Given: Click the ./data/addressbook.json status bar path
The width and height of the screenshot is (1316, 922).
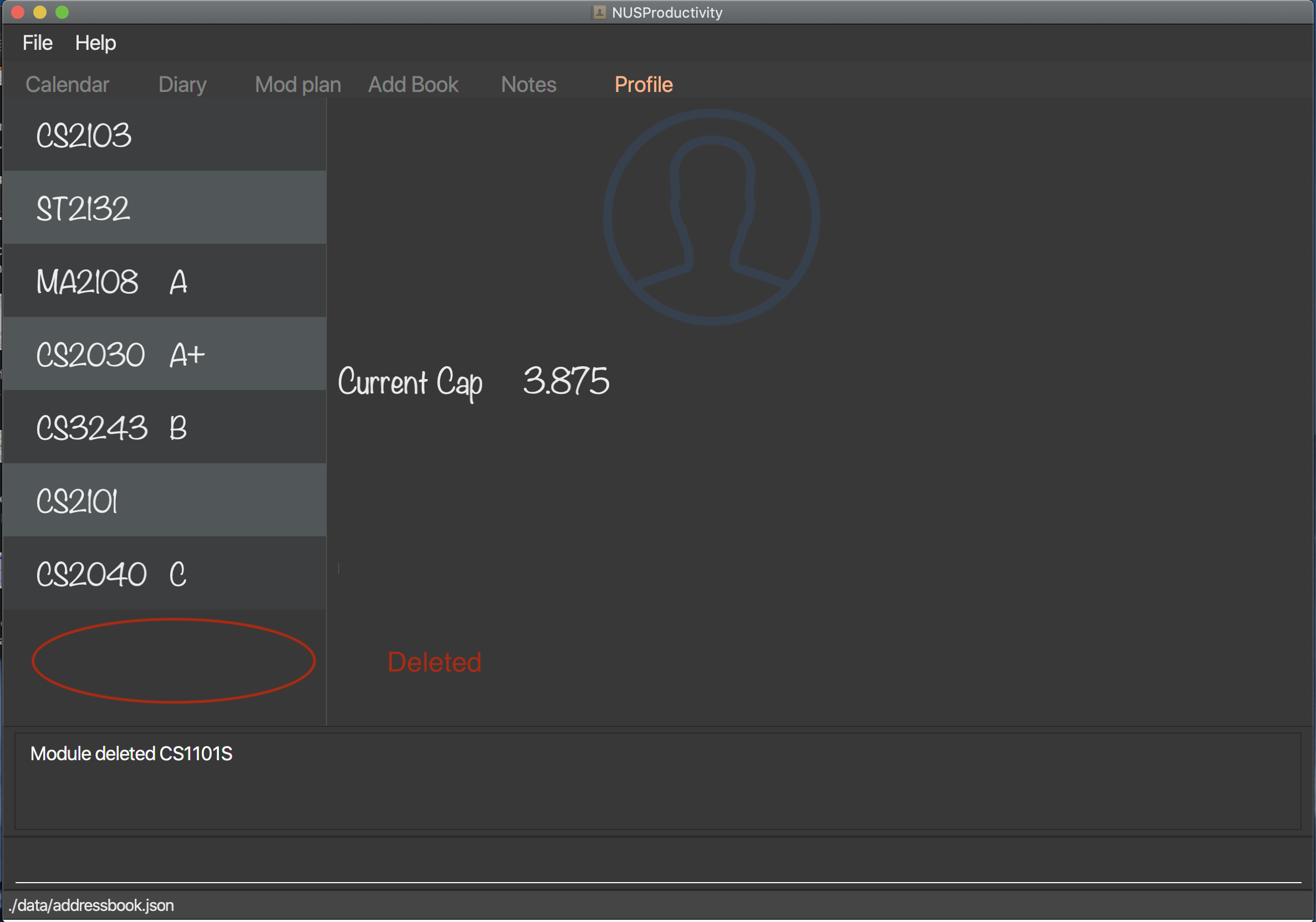Looking at the screenshot, I should click(x=91, y=905).
